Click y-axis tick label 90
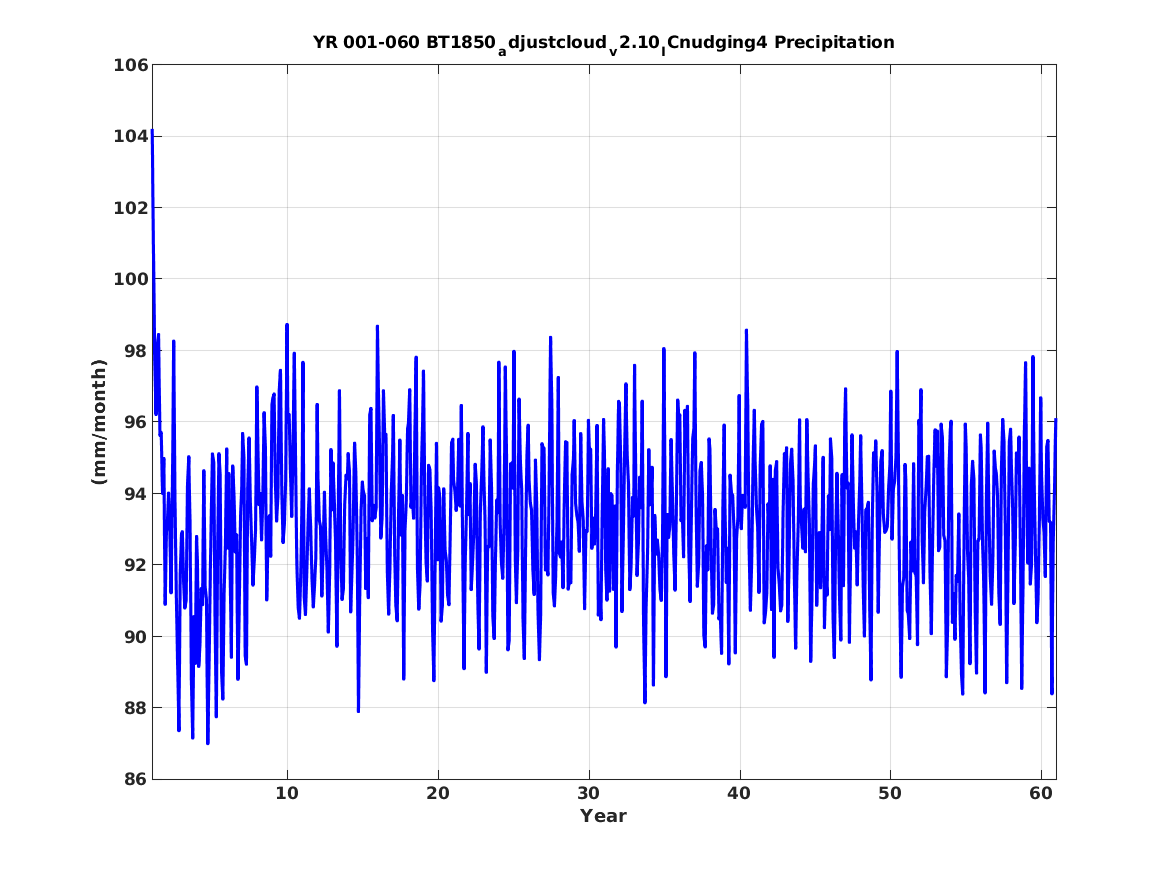Image resolution: width=1167 pixels, height=875 pixels. [135, 637]
